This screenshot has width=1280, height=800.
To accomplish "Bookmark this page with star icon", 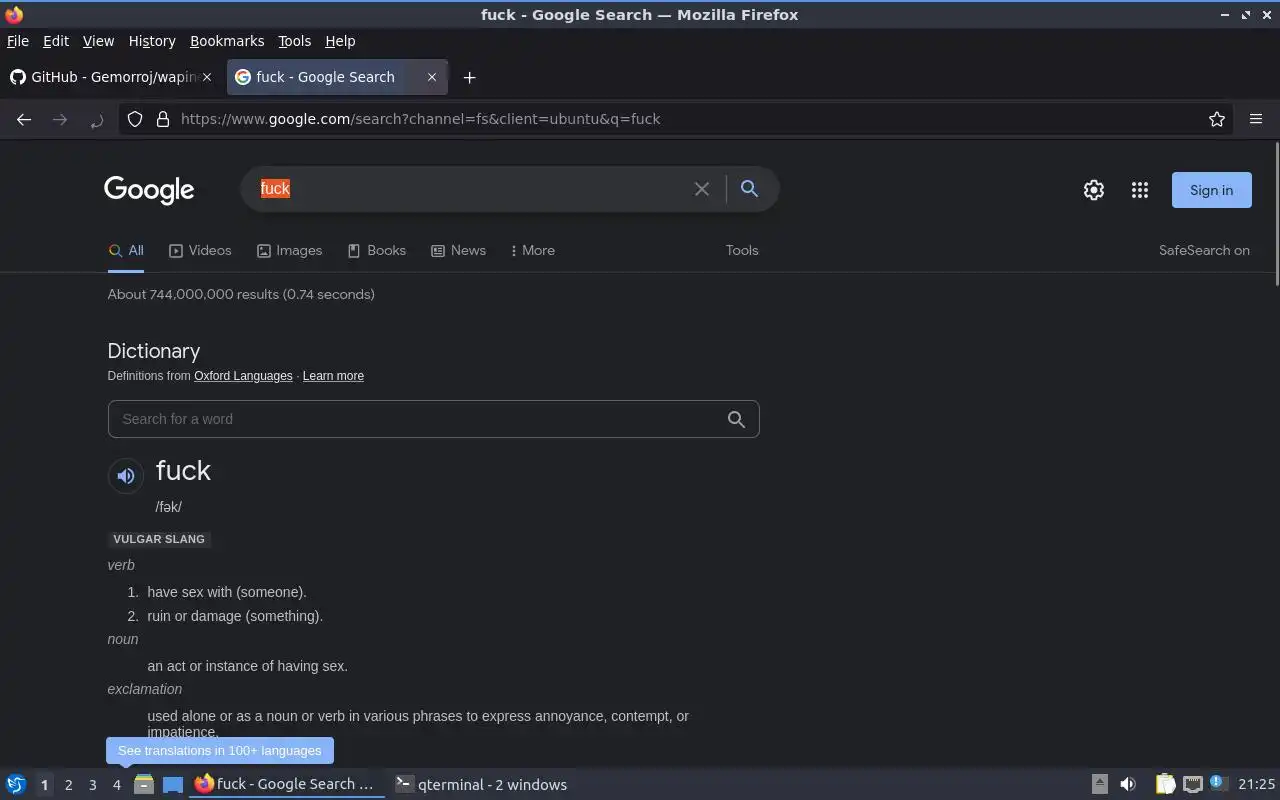I will [1217, 119].
